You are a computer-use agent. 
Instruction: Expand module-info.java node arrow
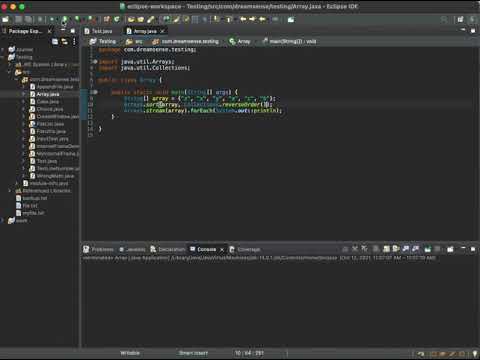pos(17,183)
